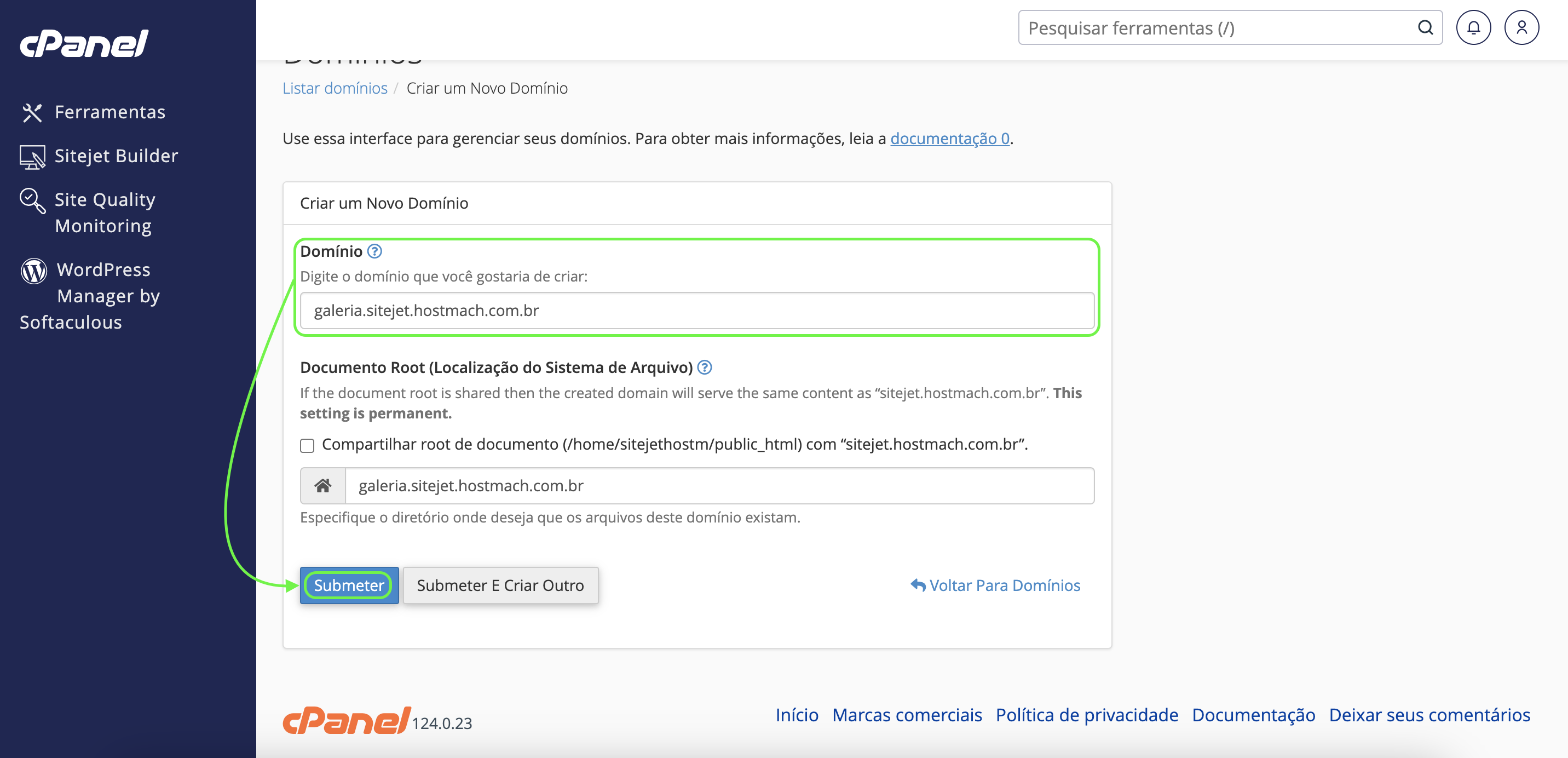The width and height of the screenshot is (1568, 758).
Task: Open the Política de privacidade footer link
Action: pyautogui.click(x=1087, y=715)
